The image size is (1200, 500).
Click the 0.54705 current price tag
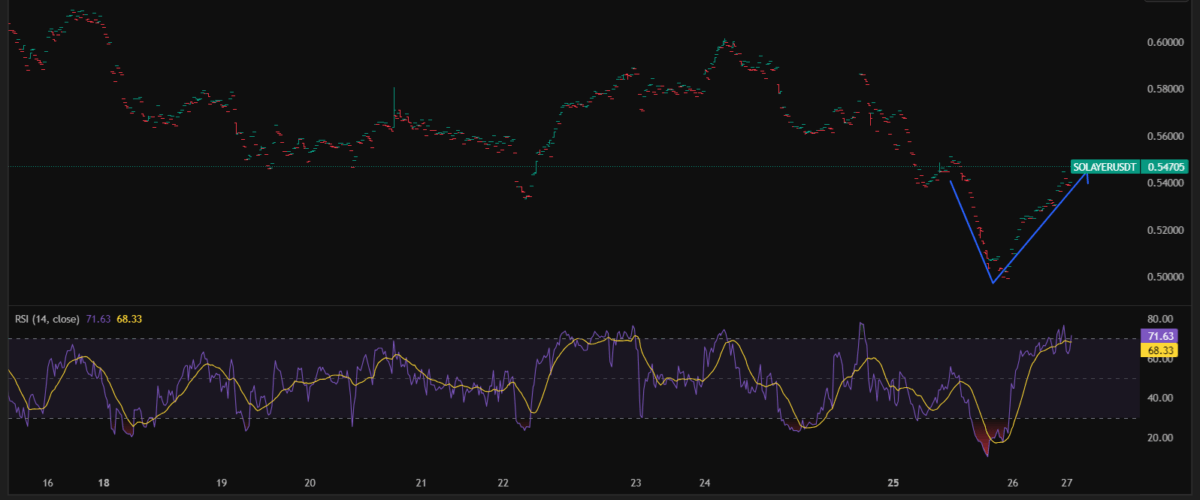(1162, 167)
